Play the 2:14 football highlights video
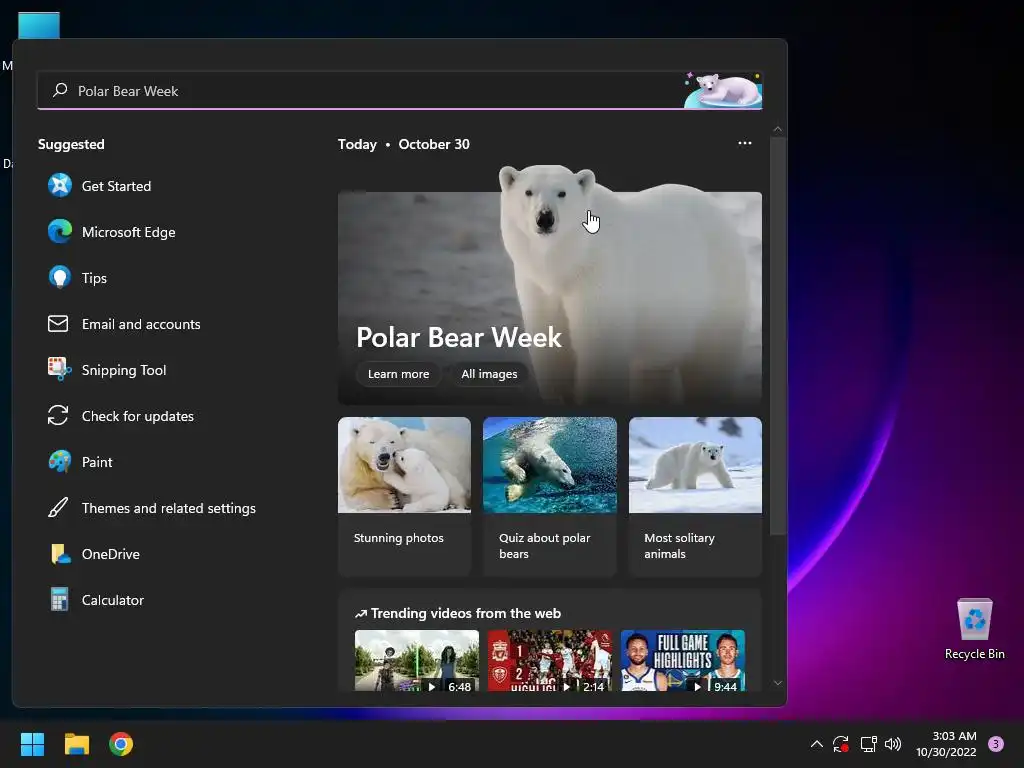This screenshot has height=768, width=1024. (550, 660)
